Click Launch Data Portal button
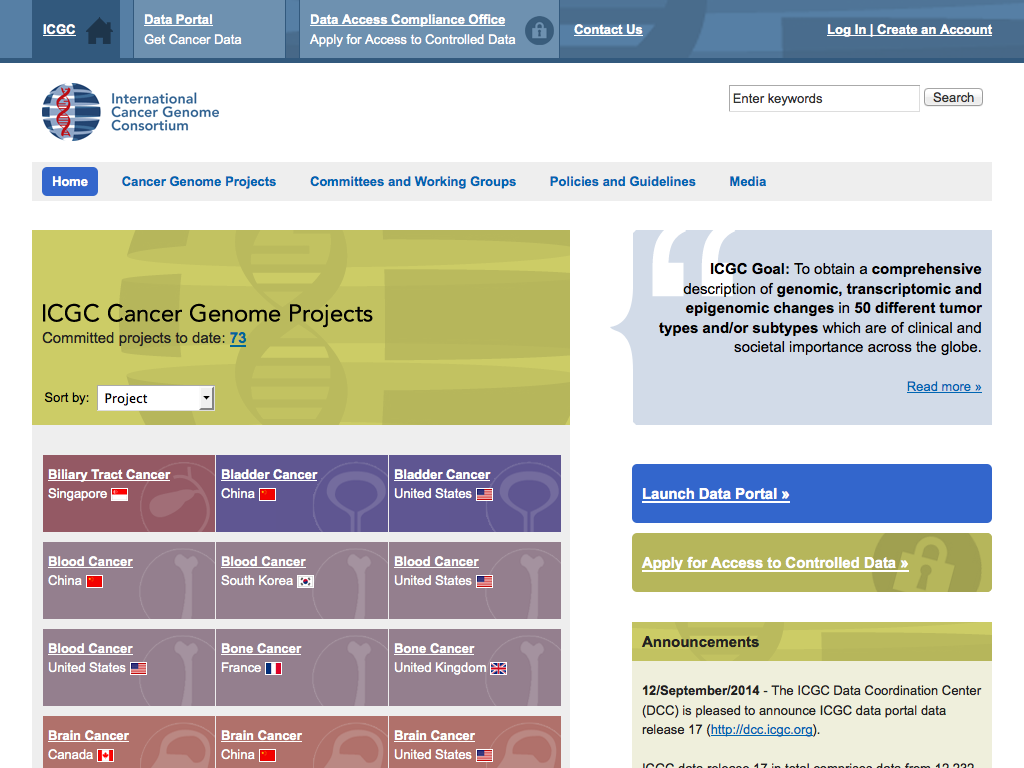The image size is (1024, 768). pos(812,494)
